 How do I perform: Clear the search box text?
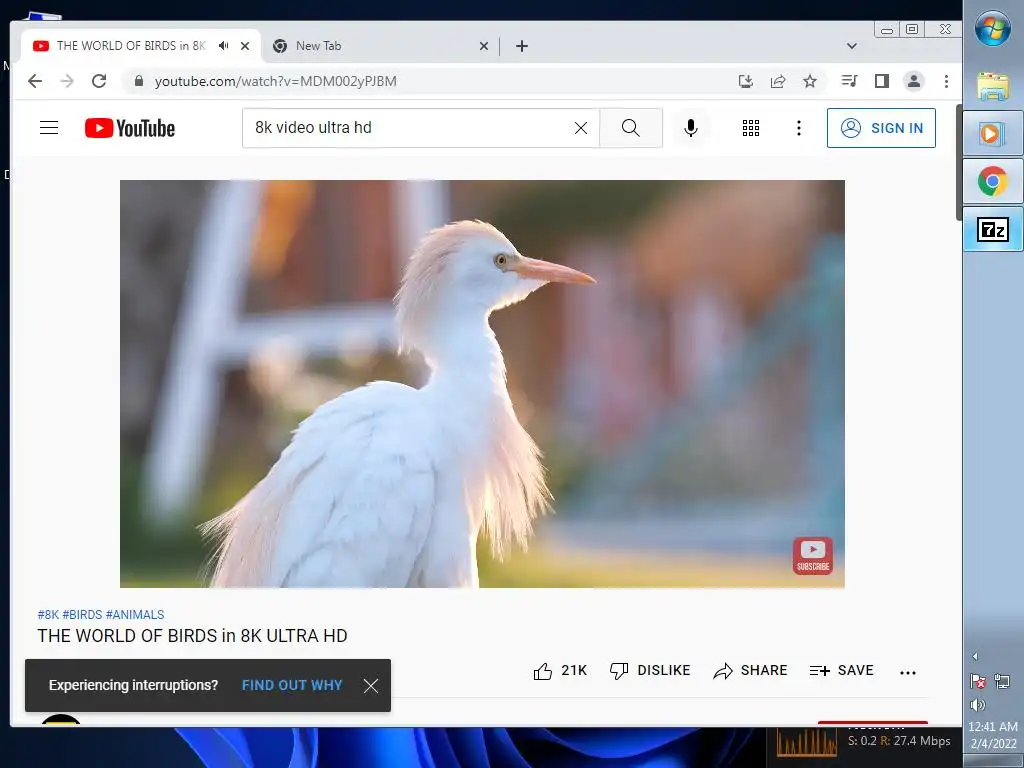(581, 128)
